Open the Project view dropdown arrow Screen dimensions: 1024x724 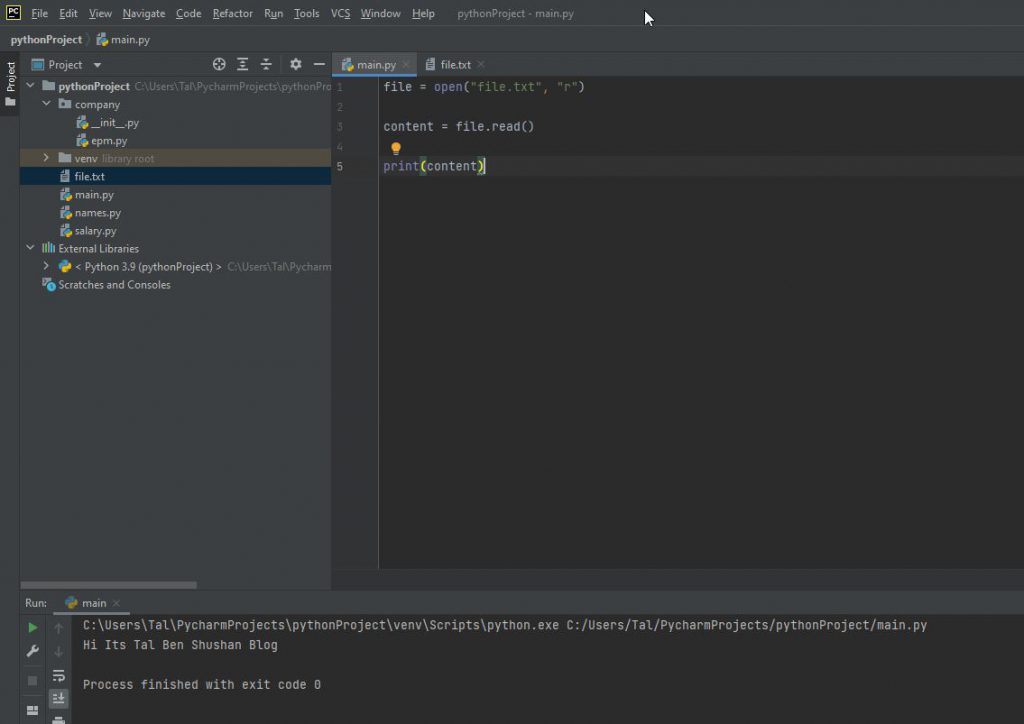97,65
